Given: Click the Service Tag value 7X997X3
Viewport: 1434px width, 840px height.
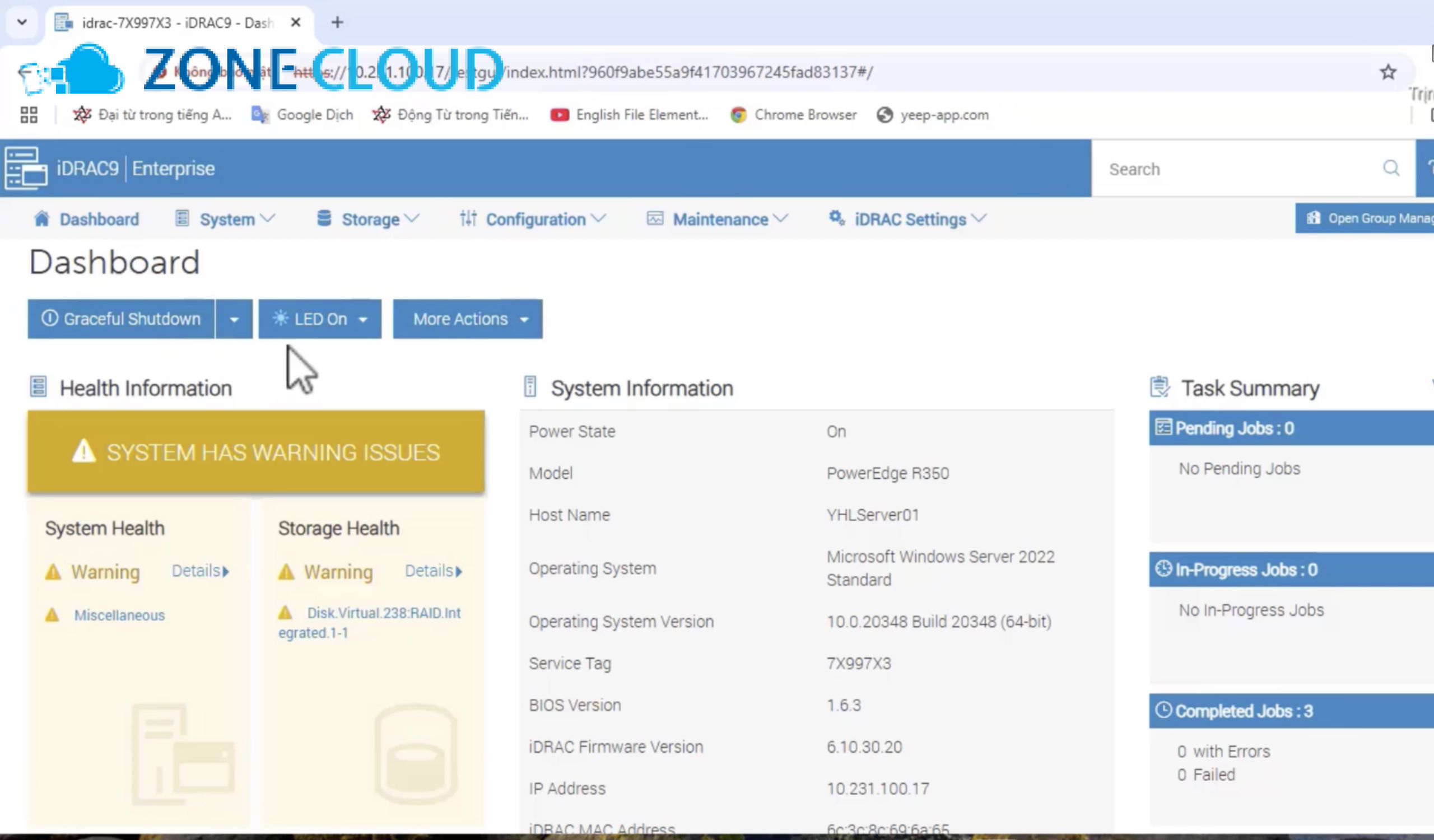Looking at the screenshot, I should [x=858, y=663].
